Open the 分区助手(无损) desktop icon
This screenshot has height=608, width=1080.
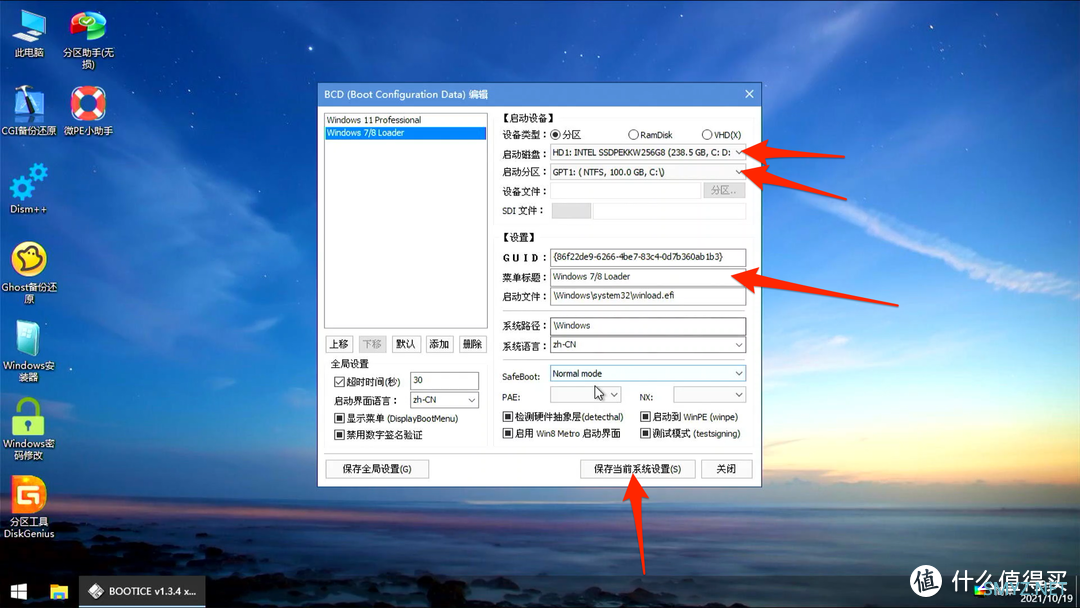(x=88, y=39)
